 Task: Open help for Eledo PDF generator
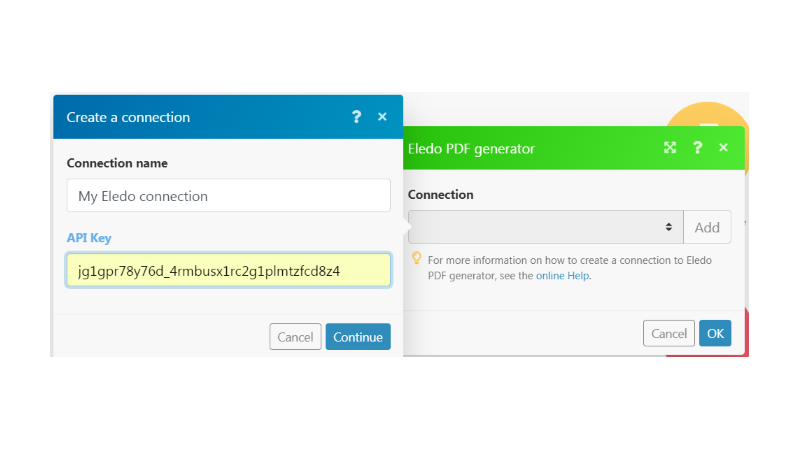point(697,148)
